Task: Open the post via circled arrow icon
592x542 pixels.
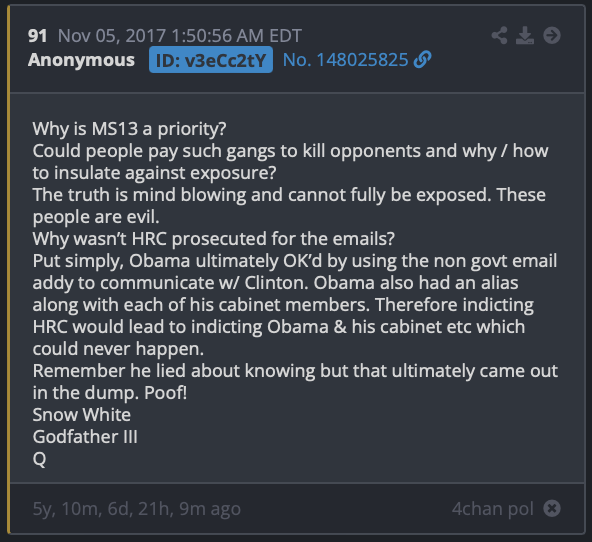Action: (x=552, y=35)
